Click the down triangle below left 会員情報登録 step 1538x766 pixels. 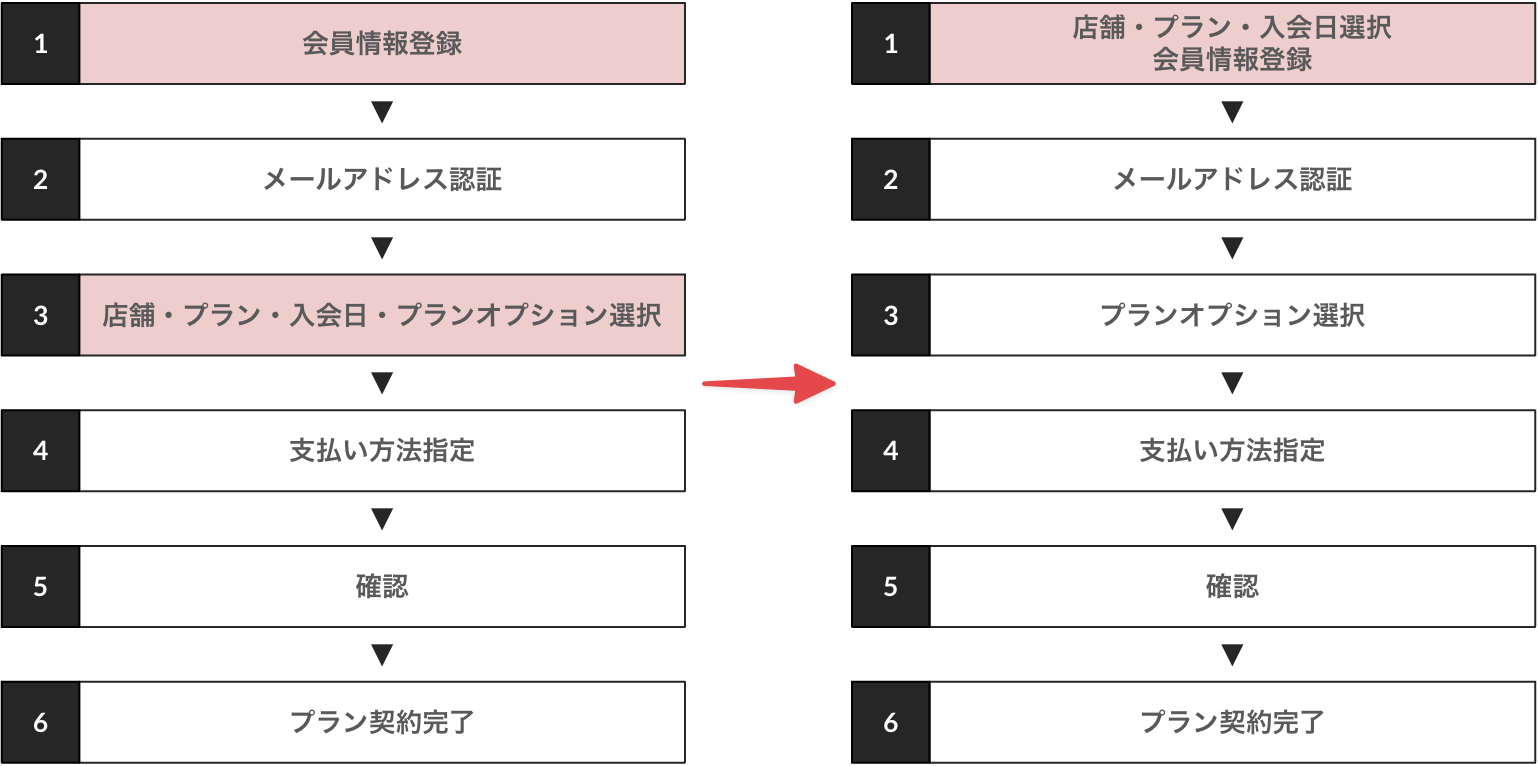click(x=382, y=112)
